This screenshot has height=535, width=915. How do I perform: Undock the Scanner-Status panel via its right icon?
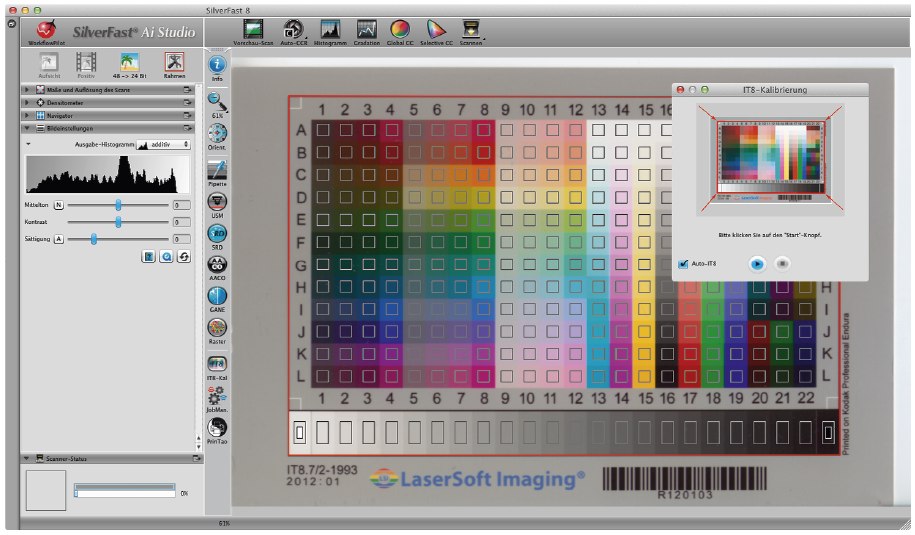(x=197, y=459)
